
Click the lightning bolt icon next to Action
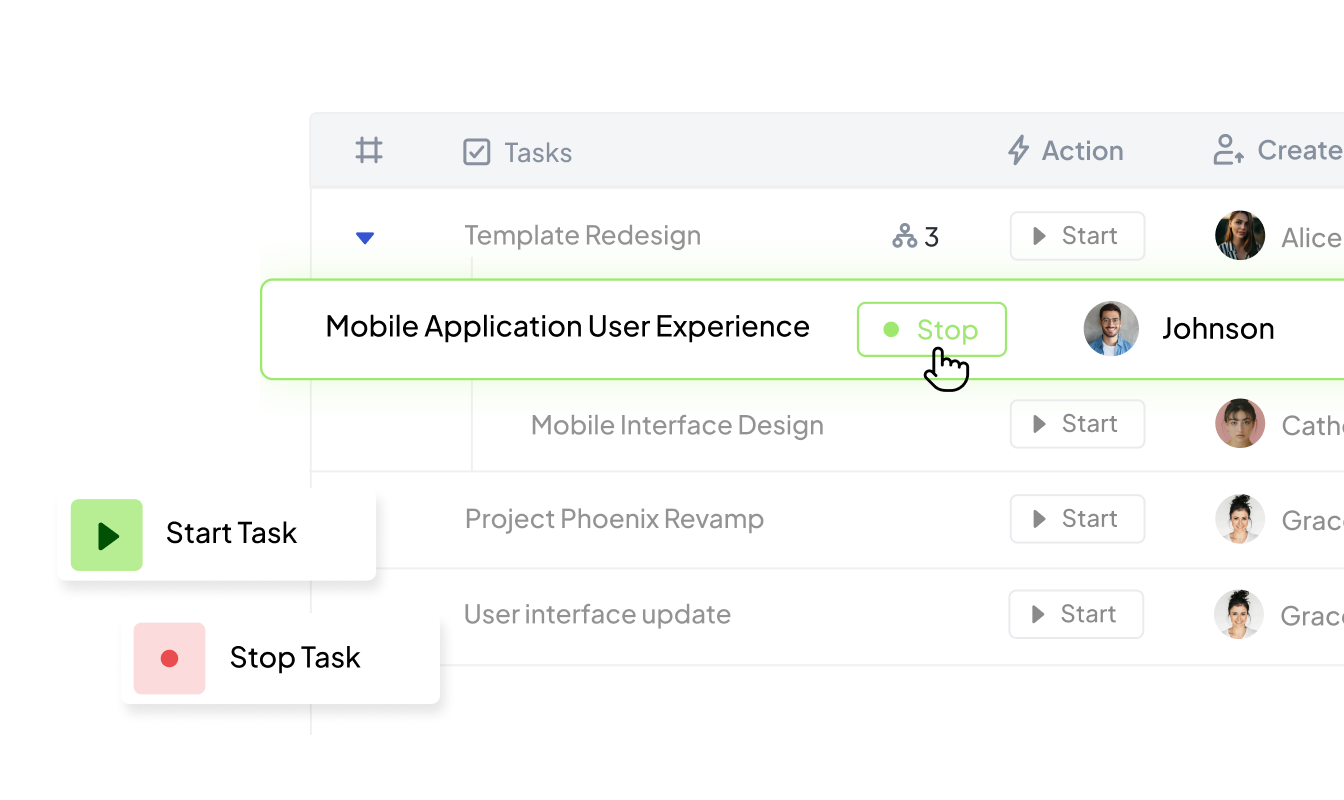[x=1017, y=150]
